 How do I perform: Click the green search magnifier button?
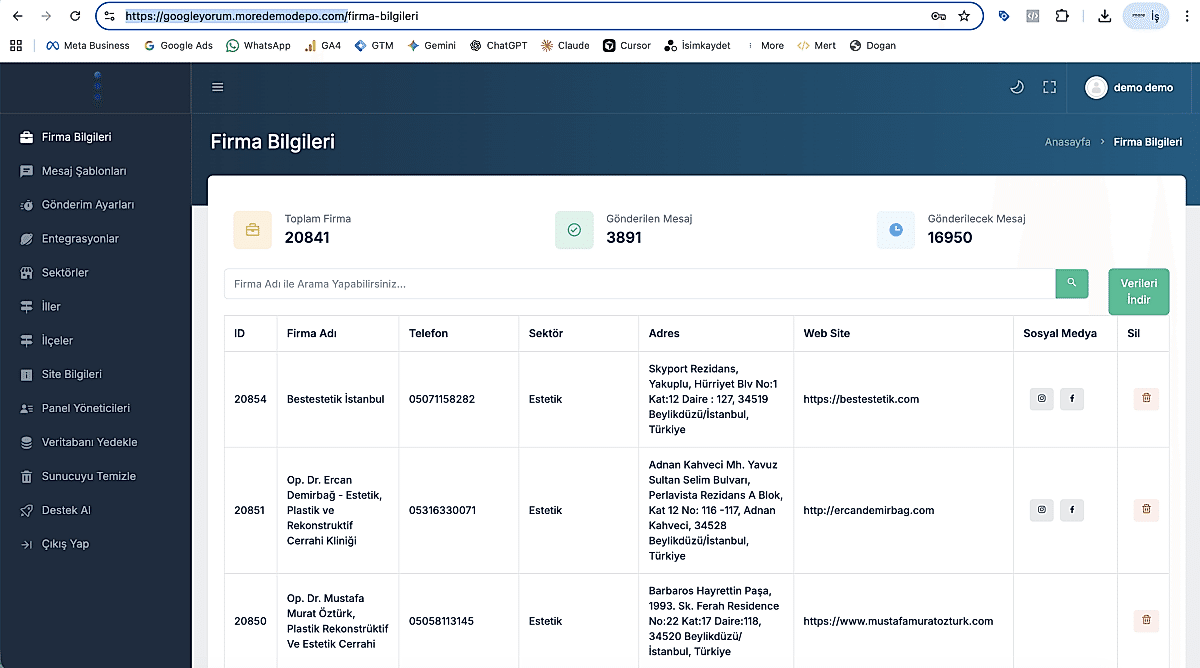point(1071,283)
